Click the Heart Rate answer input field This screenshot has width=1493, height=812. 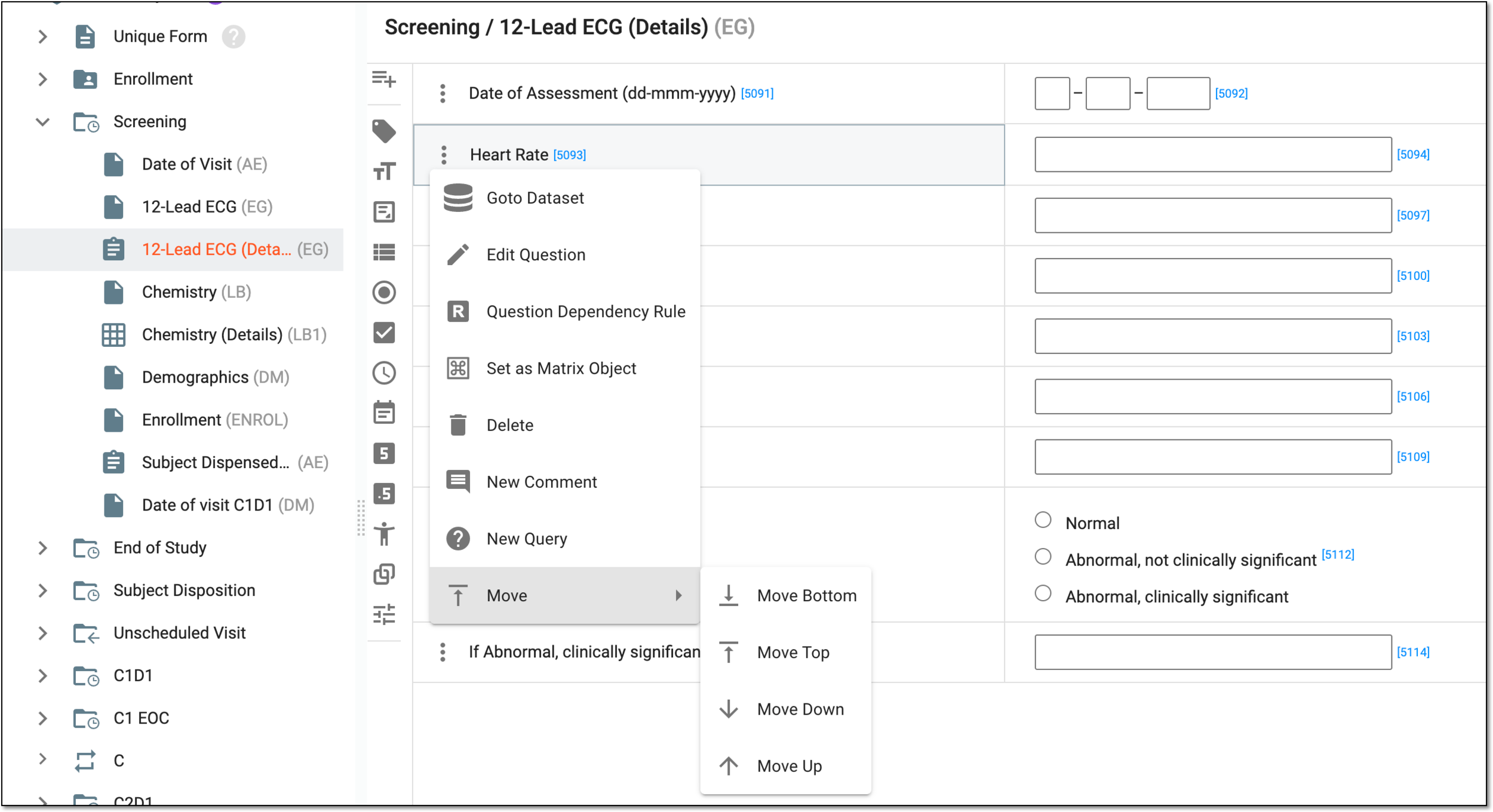point(1213,155)
